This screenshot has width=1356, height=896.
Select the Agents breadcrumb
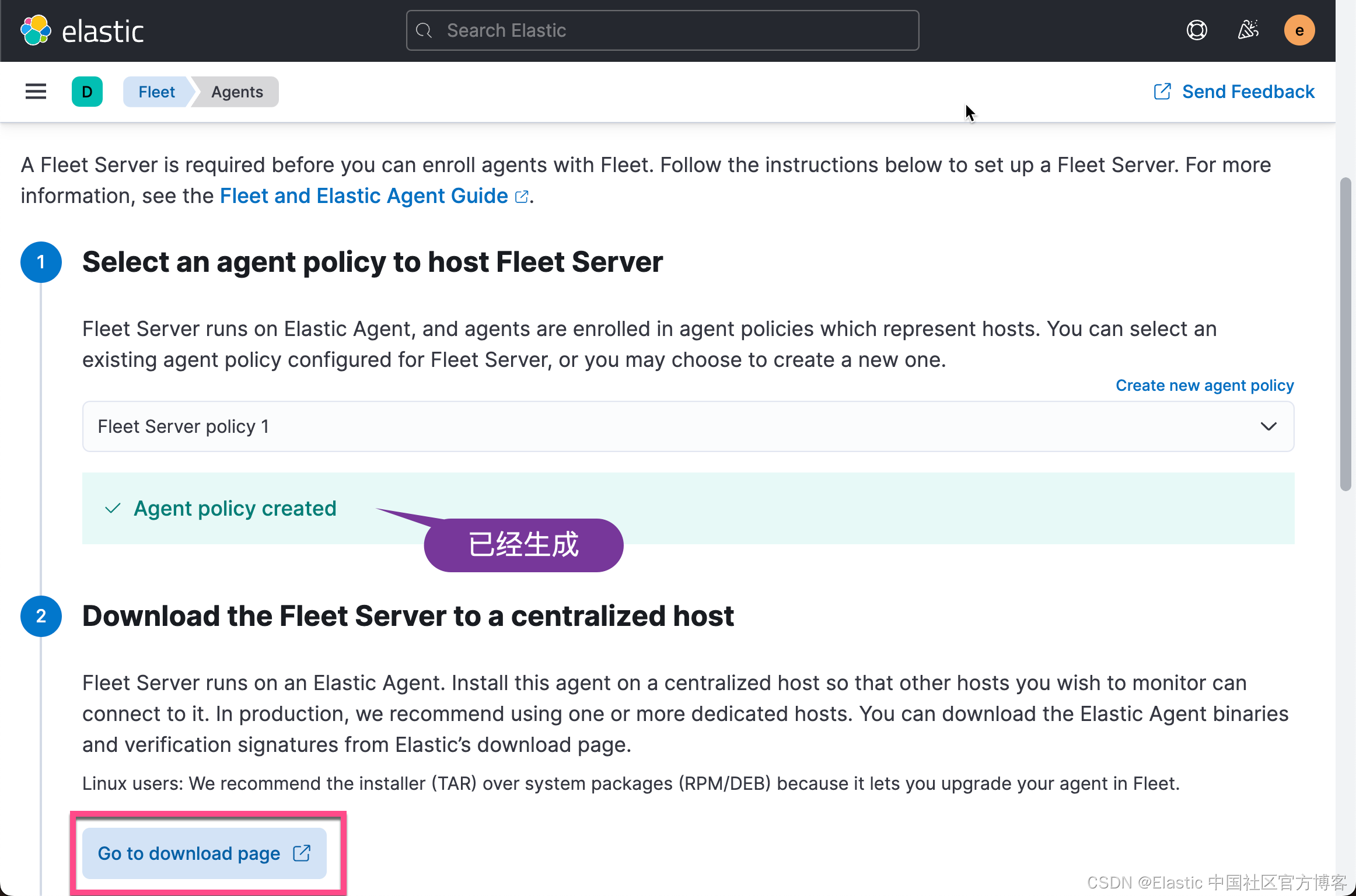(x=236, y=92)
